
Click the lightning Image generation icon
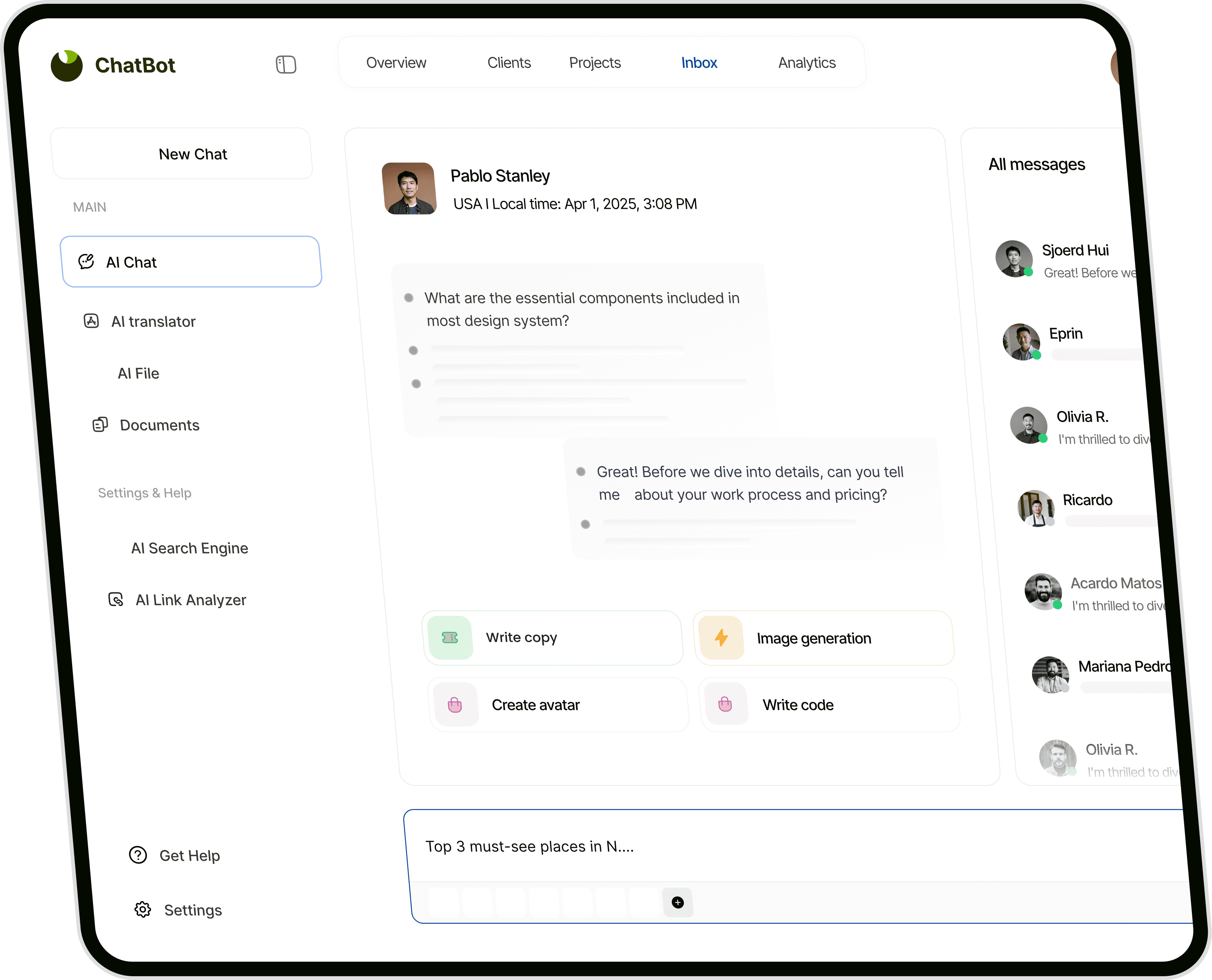(721, 638)
